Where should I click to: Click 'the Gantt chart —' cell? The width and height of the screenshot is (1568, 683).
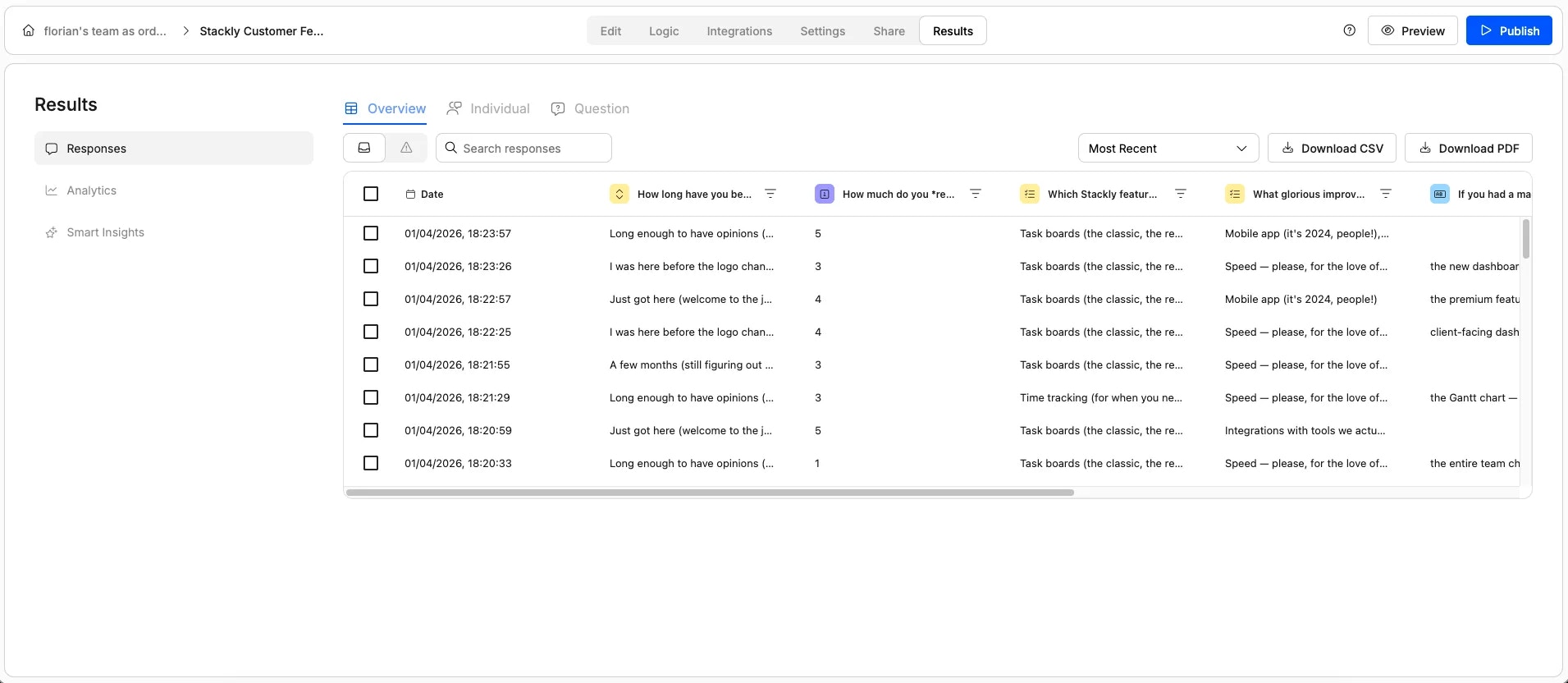tap(1474, 397)
